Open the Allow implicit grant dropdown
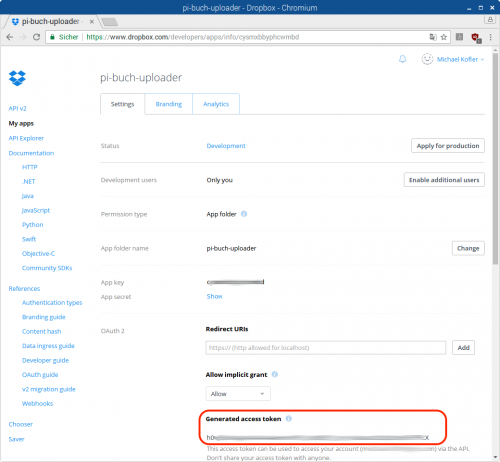Viewport: 500px width, 462px height. [x=238, y=394]
